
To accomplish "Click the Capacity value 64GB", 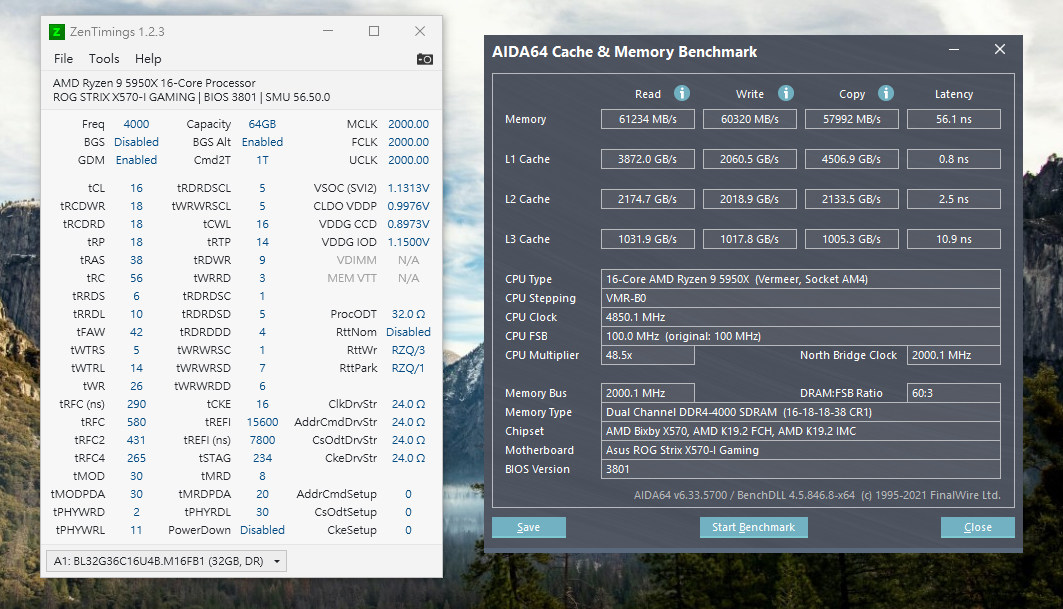I will coord(262,124).
